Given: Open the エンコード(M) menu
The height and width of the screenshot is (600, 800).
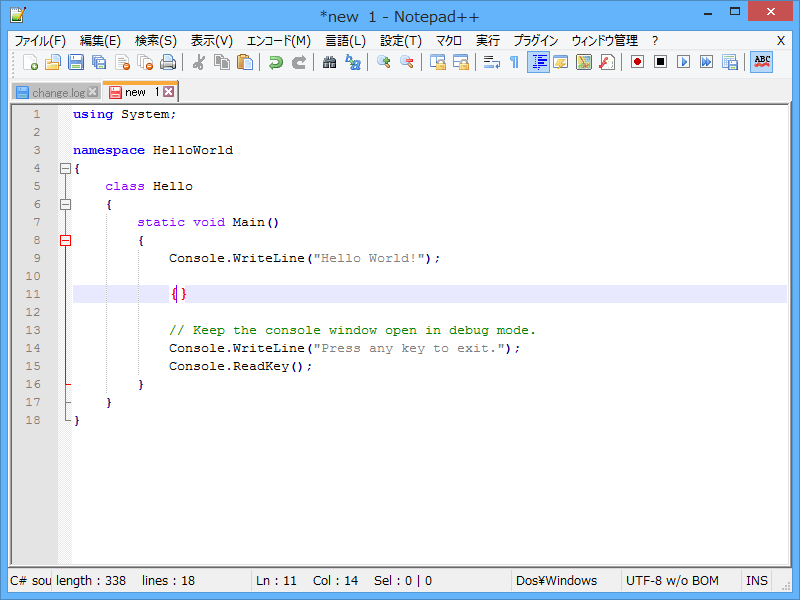Looking at the screenshot, I should click(278, 41).
